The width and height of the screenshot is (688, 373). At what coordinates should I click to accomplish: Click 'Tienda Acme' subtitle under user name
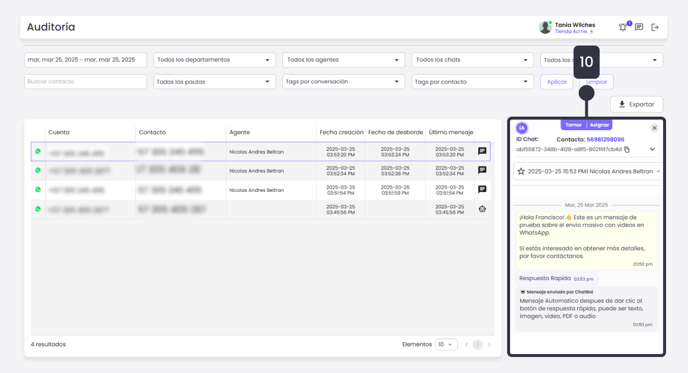coord(571,32)
